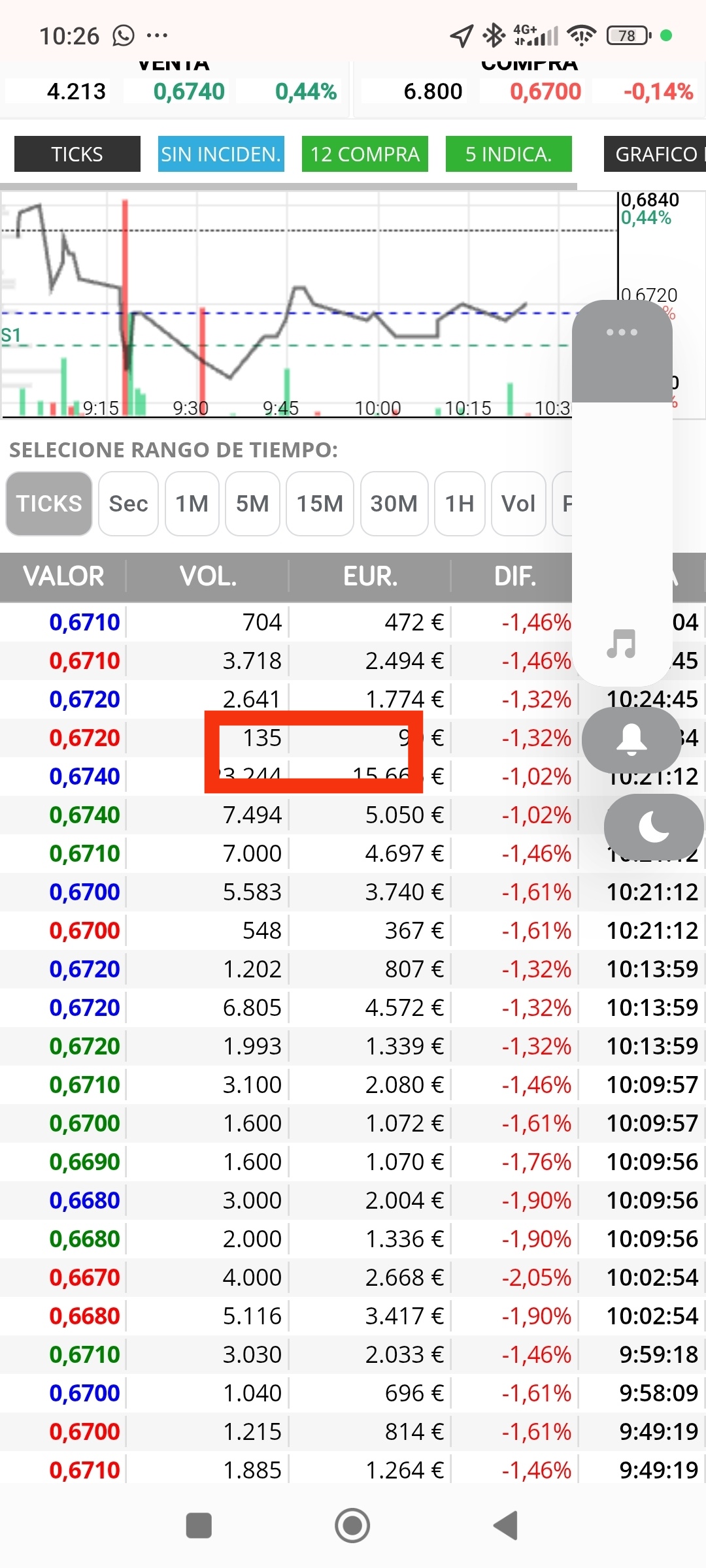Tap the music note icon
The height and width of the screenshot is (1568, 706).
click(x=621, y=644)
